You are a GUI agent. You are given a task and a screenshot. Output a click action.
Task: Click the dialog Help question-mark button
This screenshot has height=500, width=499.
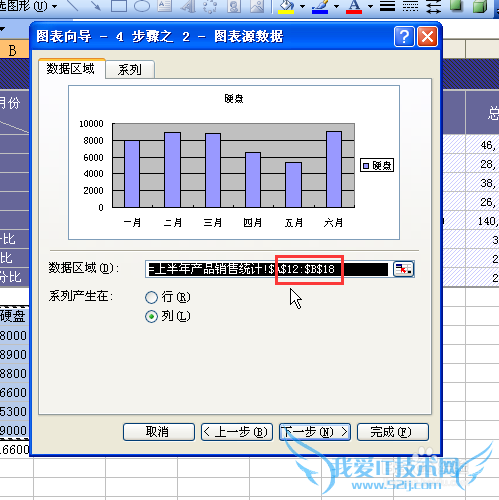404,37
